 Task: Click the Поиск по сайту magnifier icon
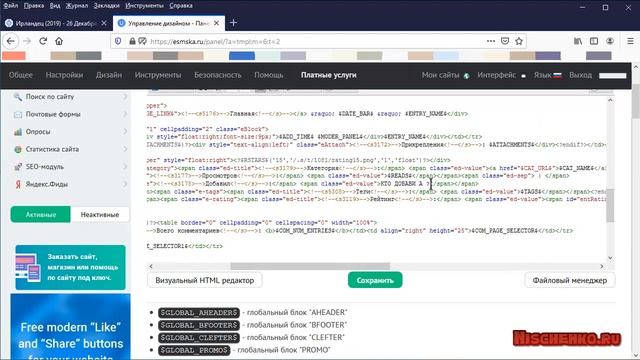pos(18,97)
